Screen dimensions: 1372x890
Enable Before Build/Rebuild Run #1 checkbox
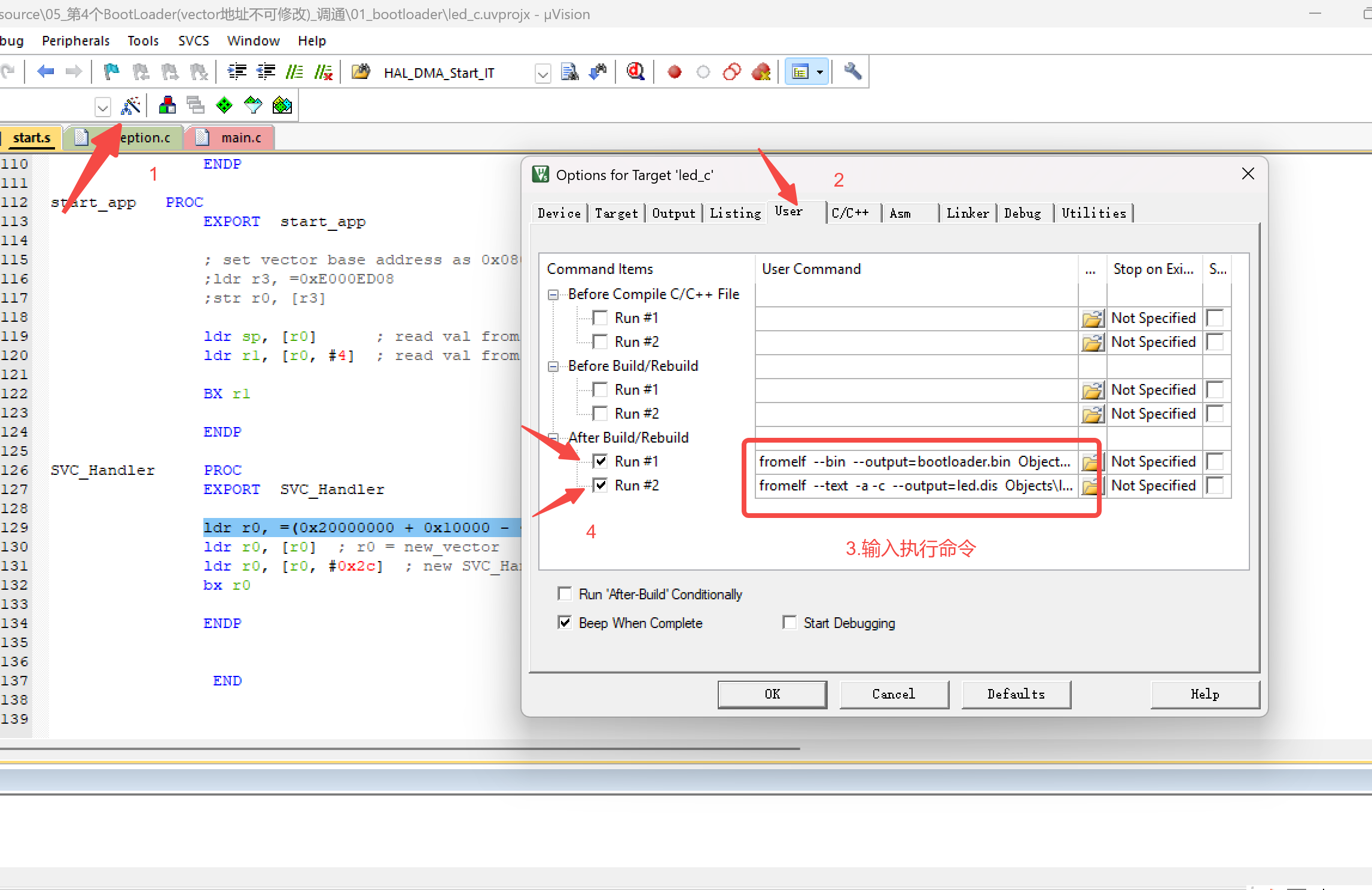pyautogui.click(x=600, y=389)
